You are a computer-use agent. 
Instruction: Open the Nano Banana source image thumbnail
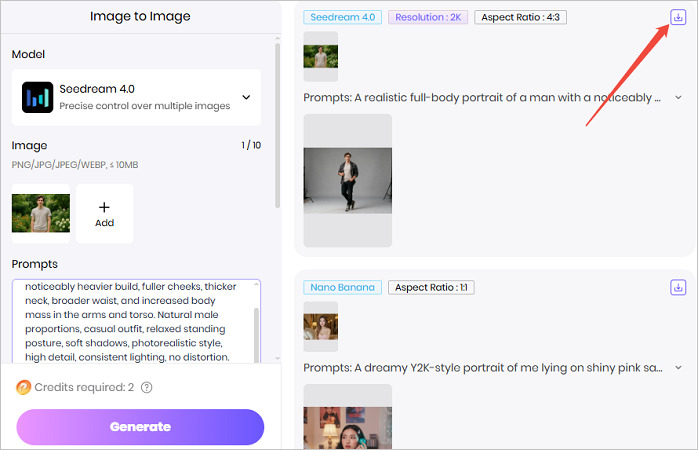click(x=321, y=327)
